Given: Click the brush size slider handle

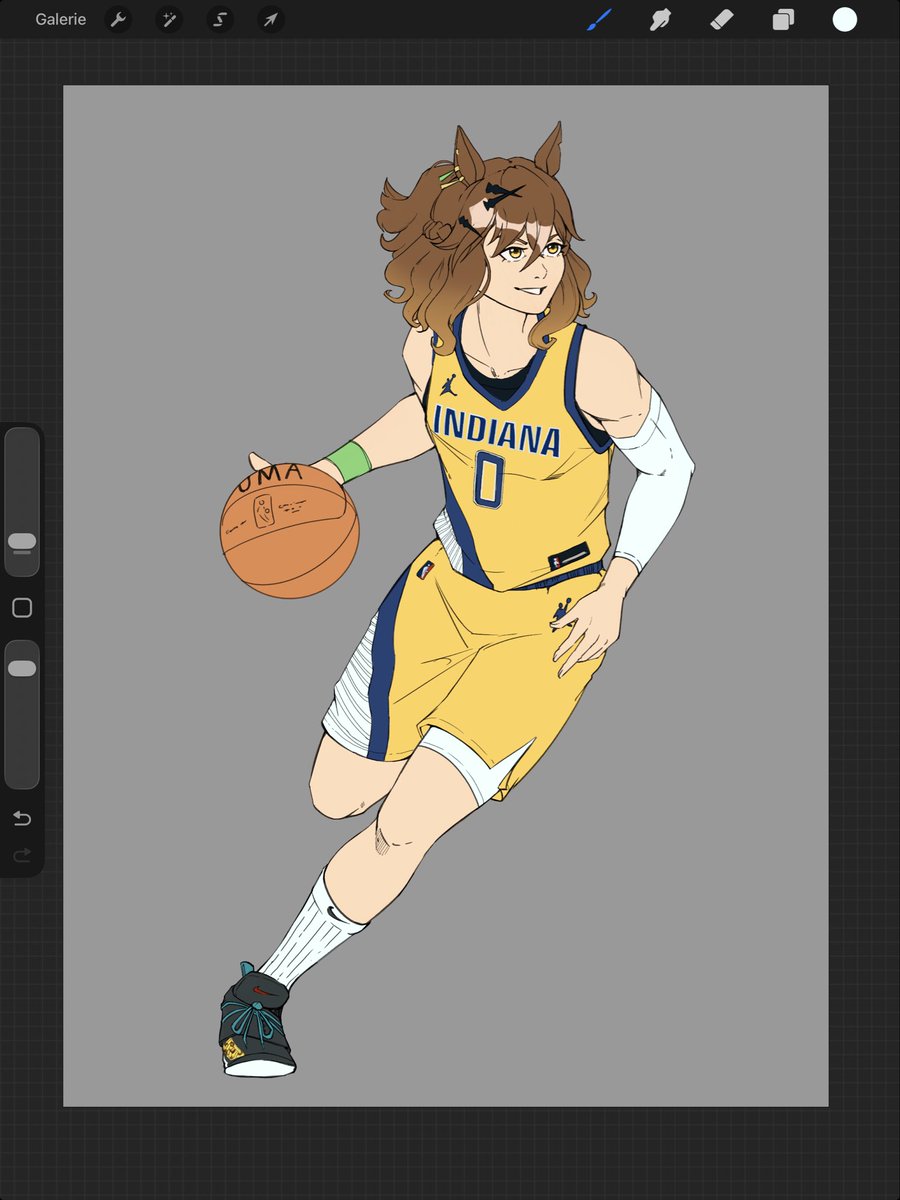Looking at the screenshot, I should point(22,541).
